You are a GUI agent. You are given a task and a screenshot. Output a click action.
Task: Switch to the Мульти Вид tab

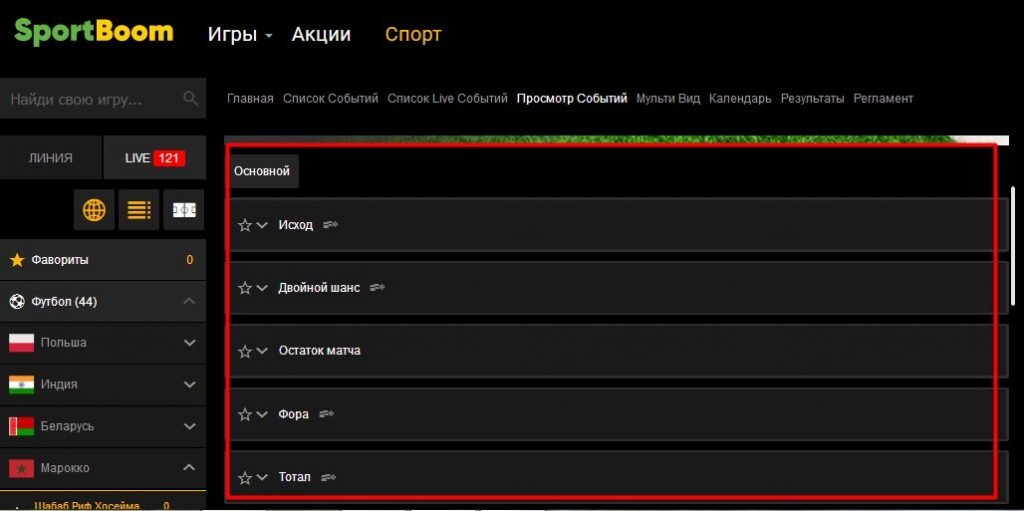(x=667, y=99)
